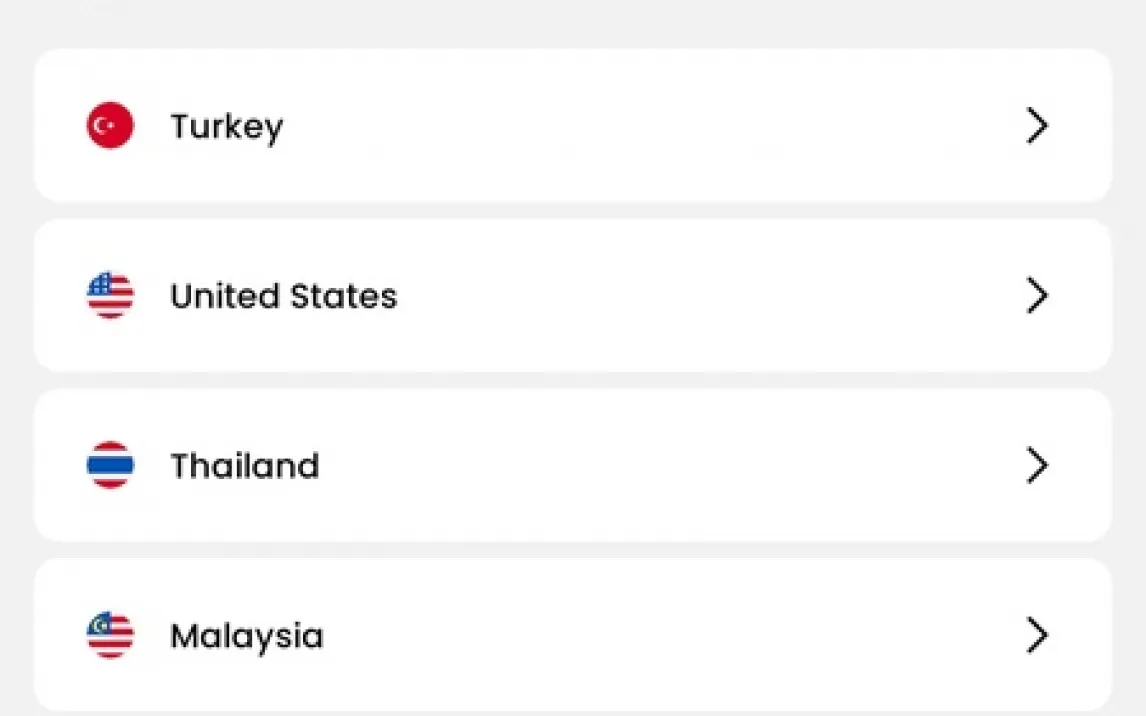This screenshot has height=716, width=1146.
Task: Click the Turkey text label
Action: (226, 127)
